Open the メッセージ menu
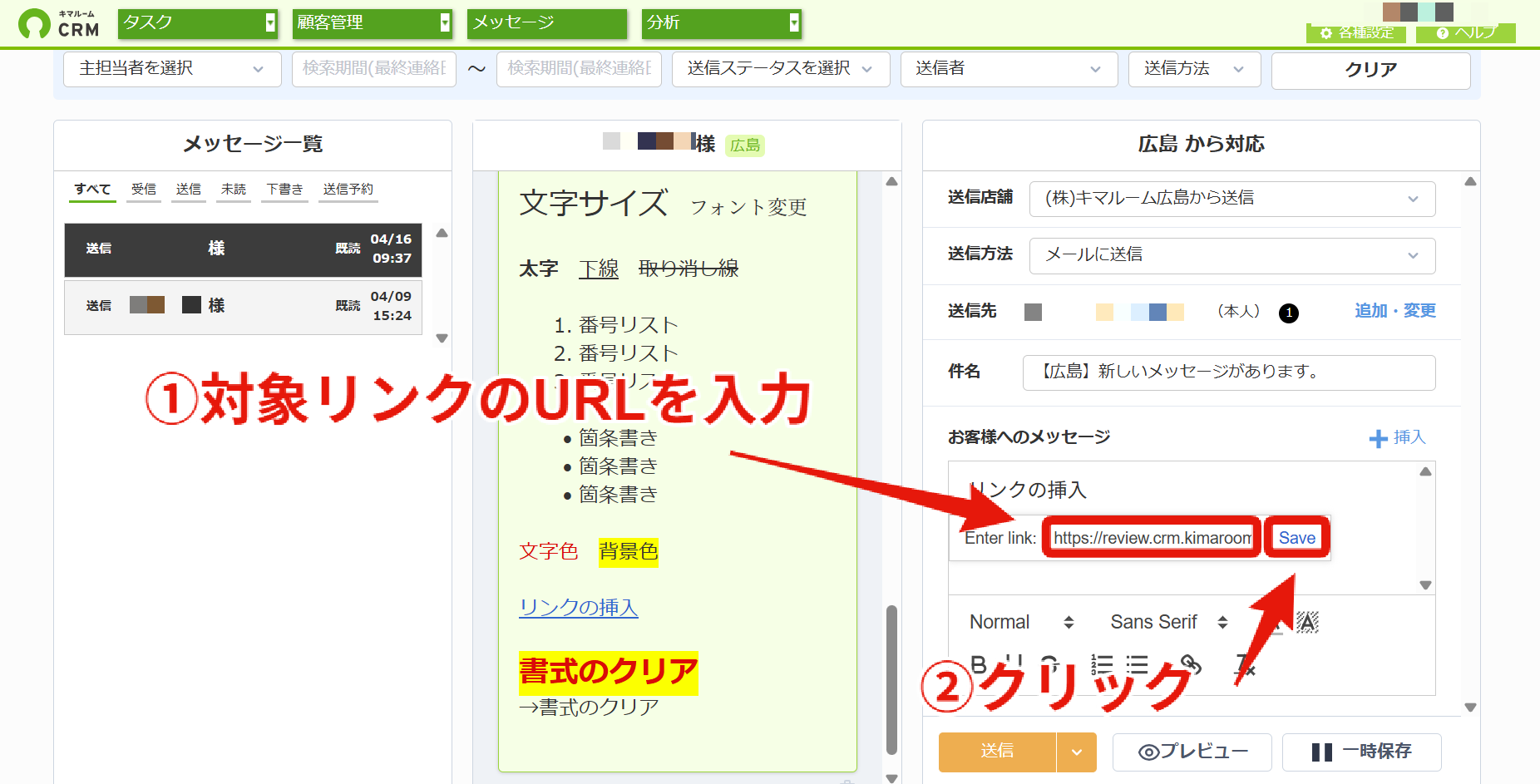 coord(547,23)
